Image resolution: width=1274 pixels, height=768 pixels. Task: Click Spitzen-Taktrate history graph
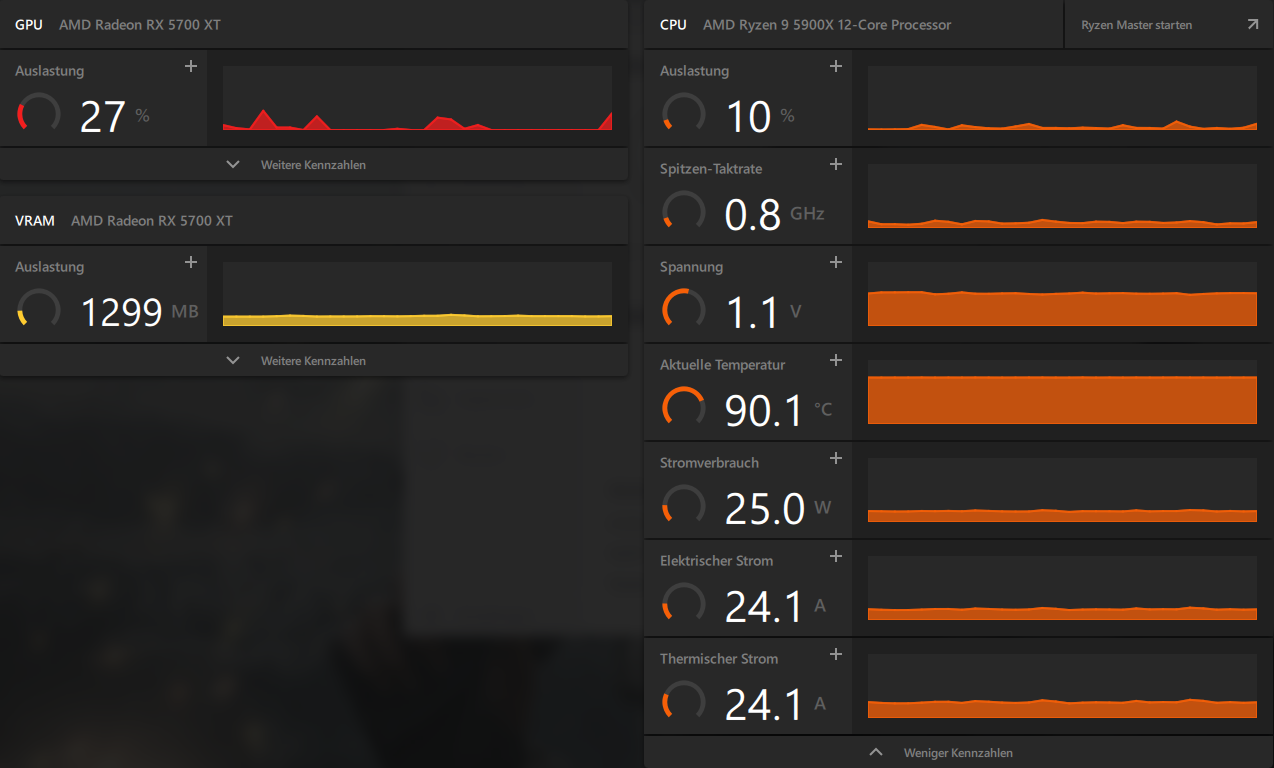[1062, 196]
